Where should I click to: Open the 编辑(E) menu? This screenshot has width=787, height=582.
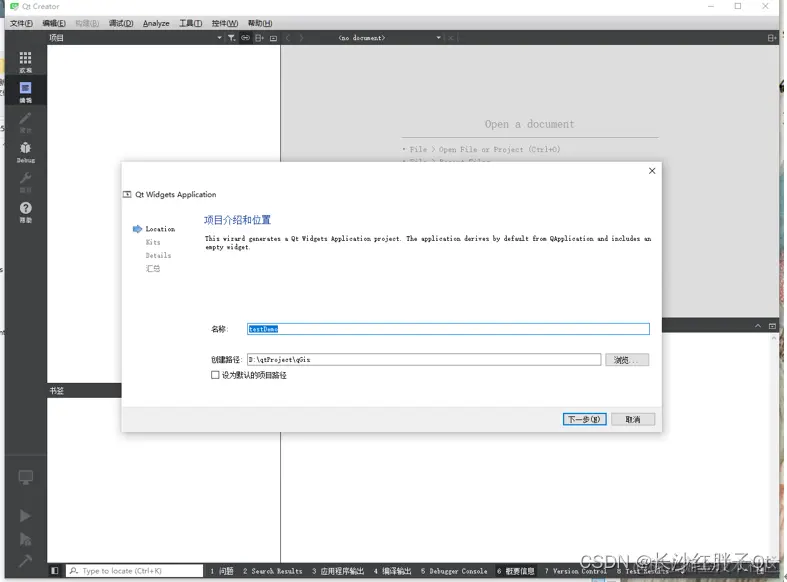click(x=54, y=23)
